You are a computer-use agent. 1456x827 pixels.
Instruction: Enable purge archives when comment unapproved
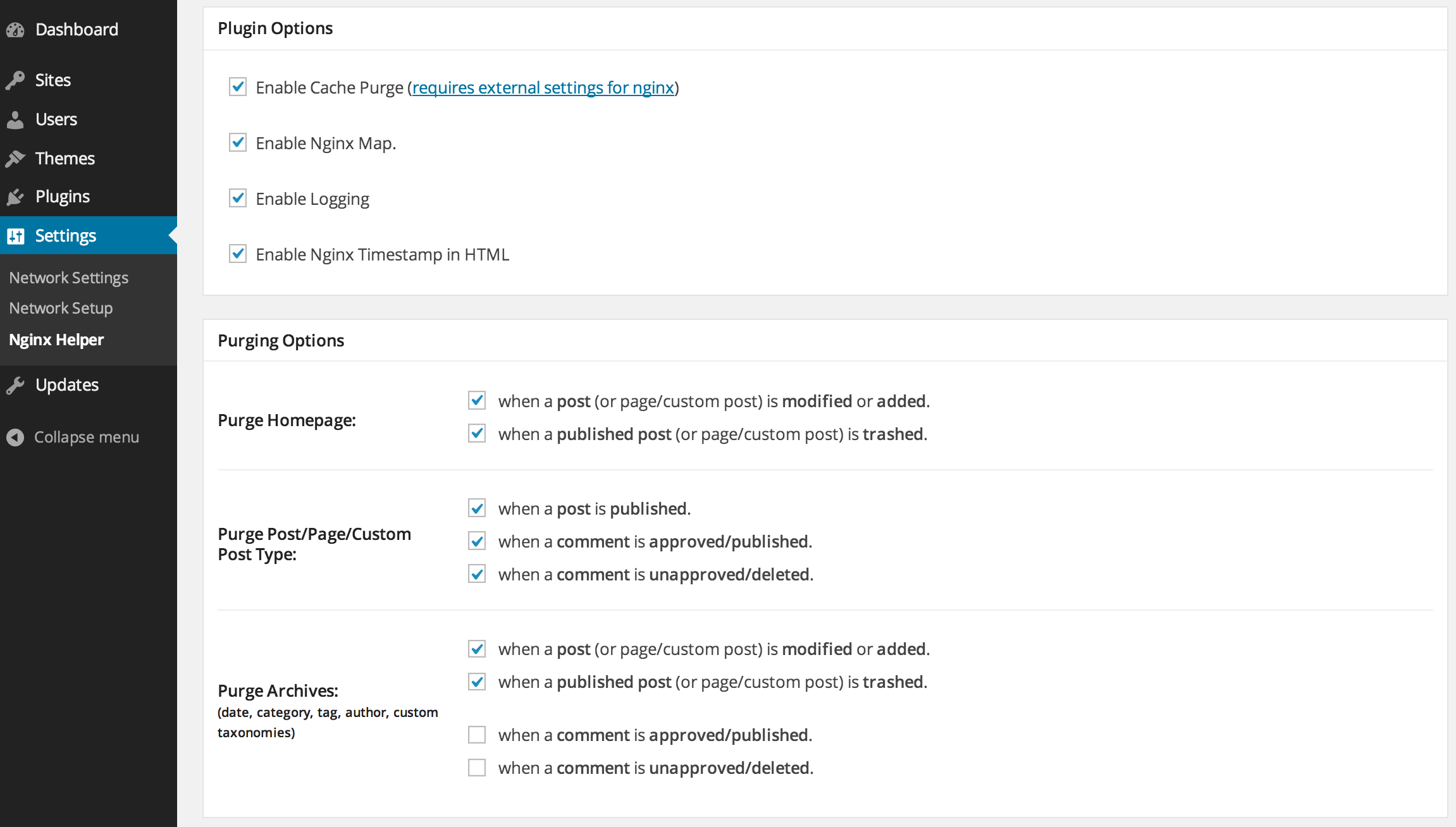coord(478,767)
